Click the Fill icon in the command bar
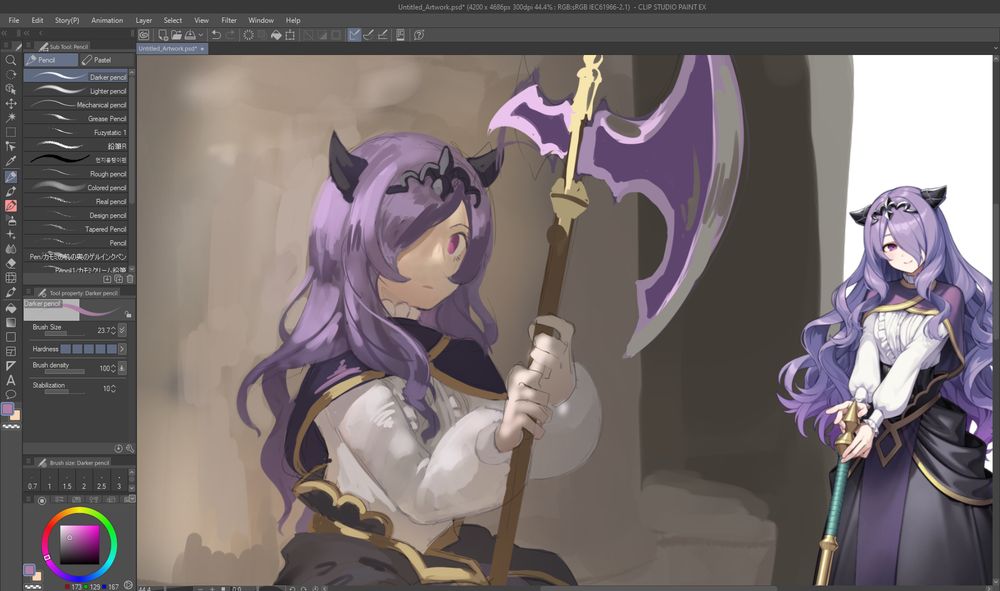 click(x=276, y=35)
